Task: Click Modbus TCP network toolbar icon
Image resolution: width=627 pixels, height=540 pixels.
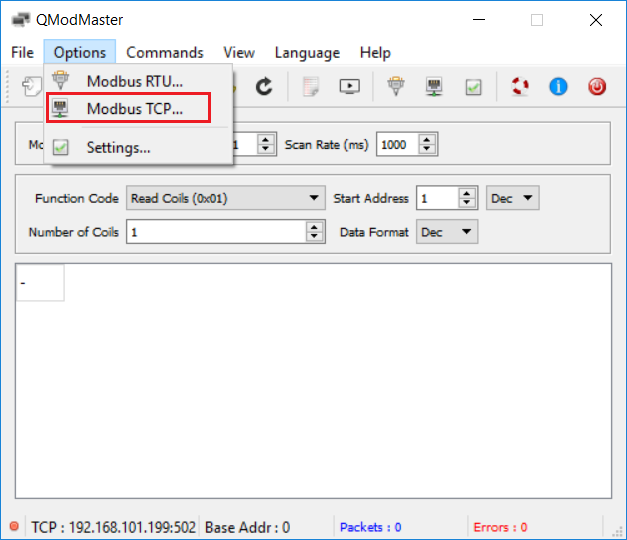Action: point(434,86)
